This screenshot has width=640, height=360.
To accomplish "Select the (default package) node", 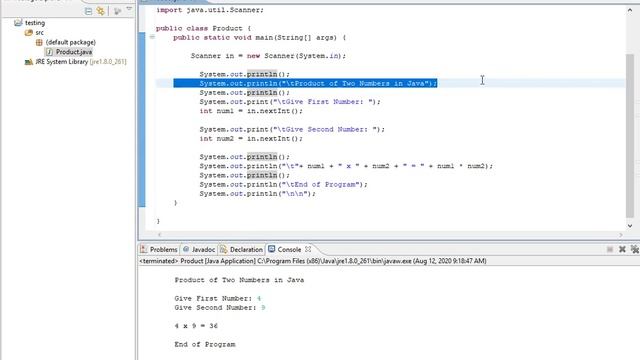I will pyautogui.click(x=71, y=42).
